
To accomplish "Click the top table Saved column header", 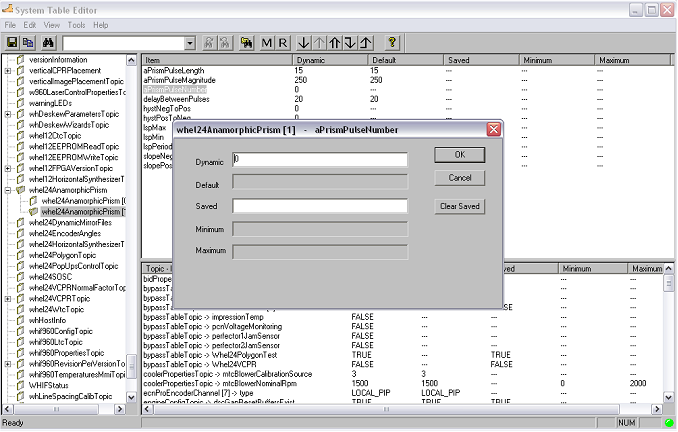I will tap(481, 60).
